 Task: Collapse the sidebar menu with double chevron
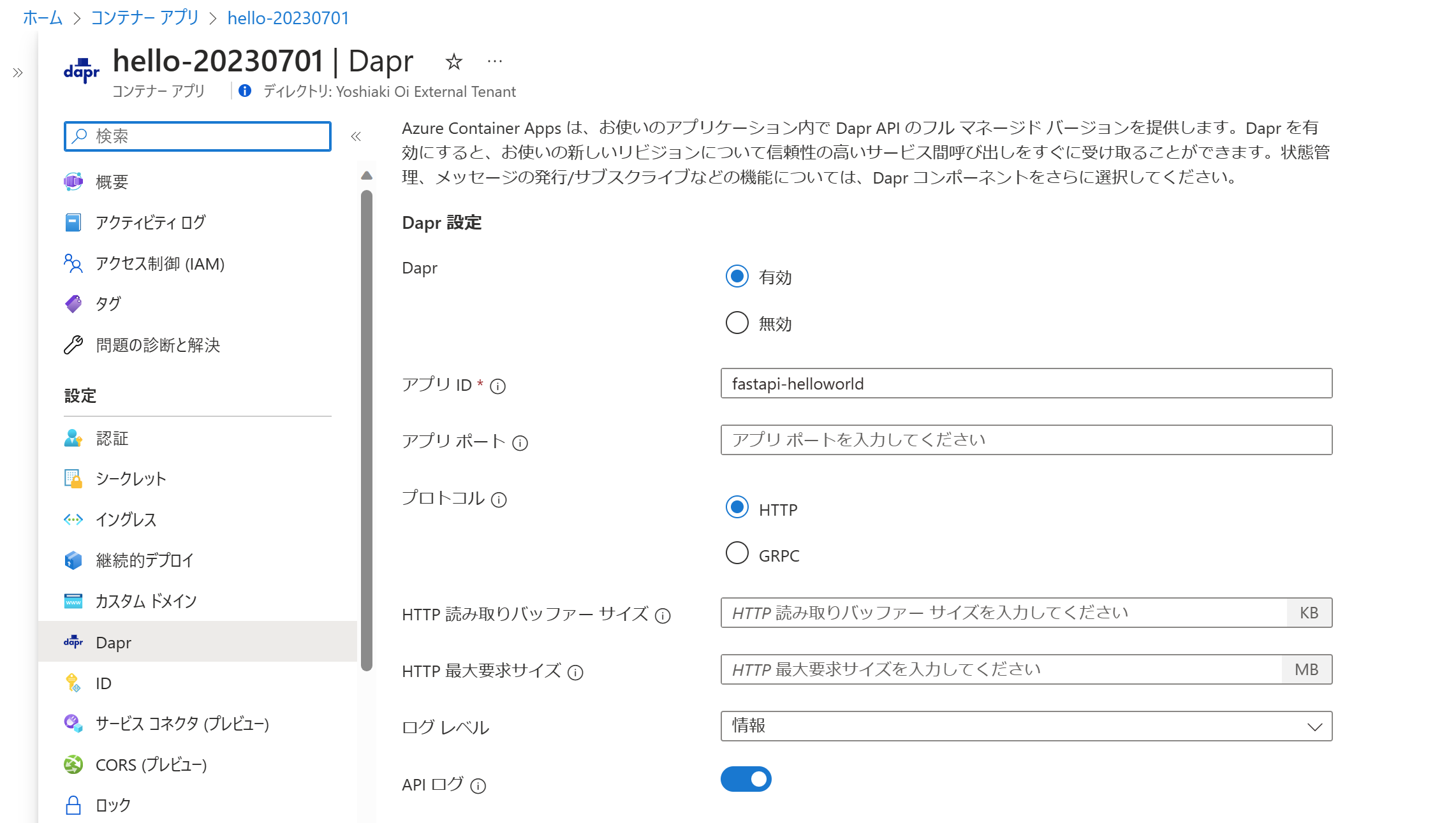click(356, 136)
